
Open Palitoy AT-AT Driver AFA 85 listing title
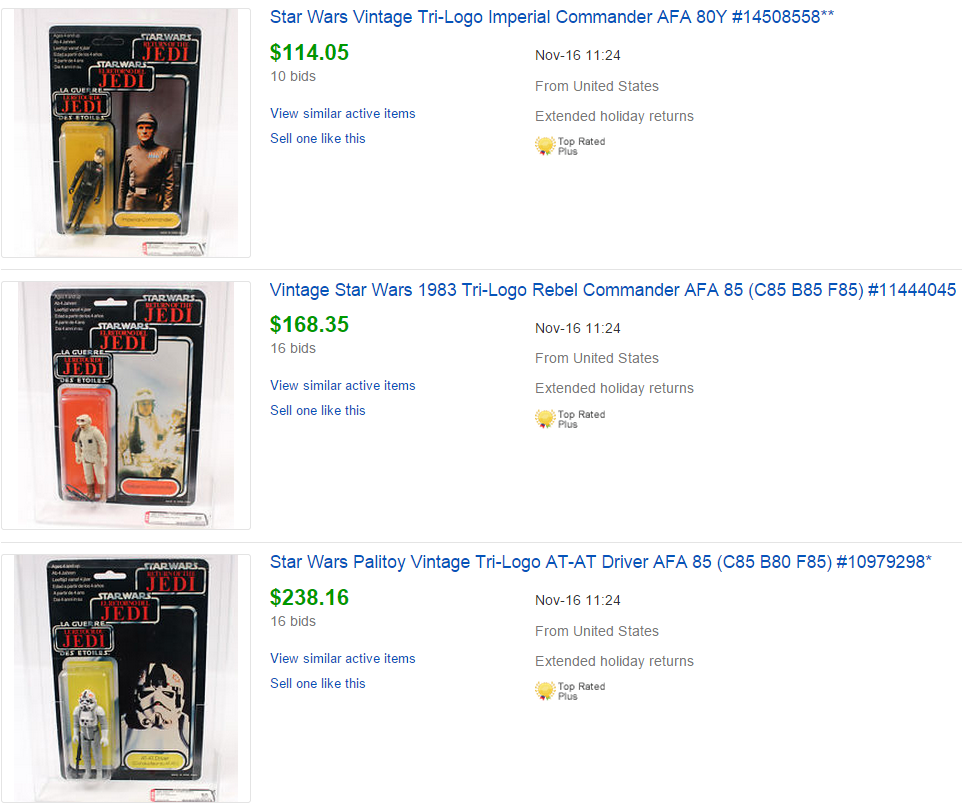point(601,562)
